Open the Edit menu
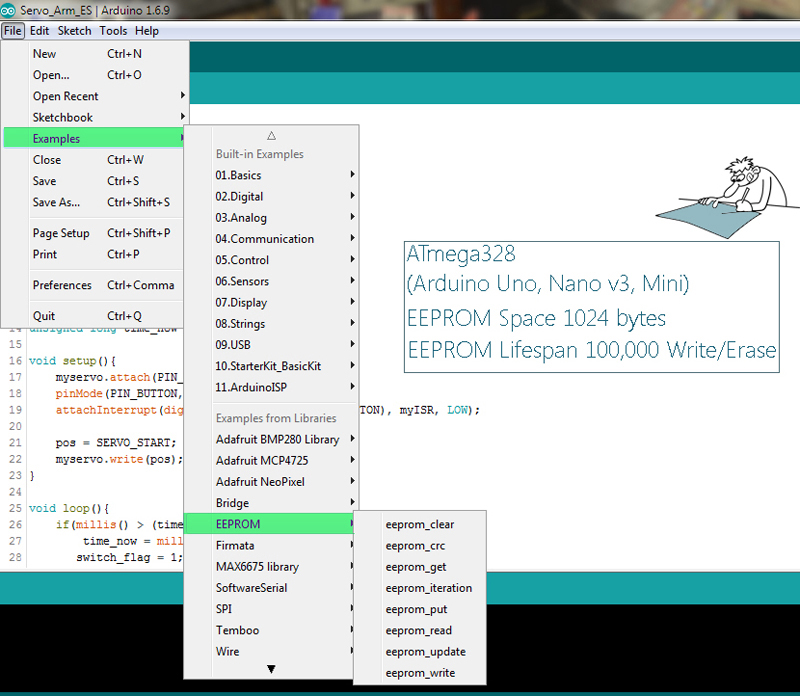The width and height of the screenshot is (800, 696). [x=39, y=30]
